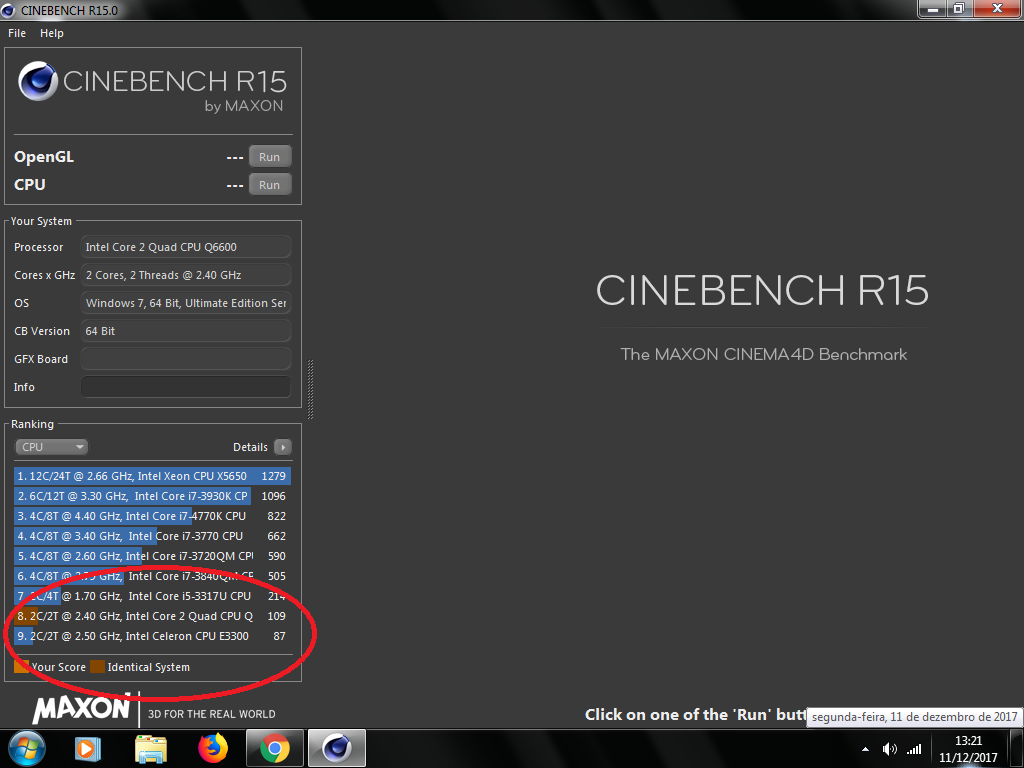The image size is (1024, 768).
Task: Select ranking row Intel Core i5-3317U
Action: (152, 596)
